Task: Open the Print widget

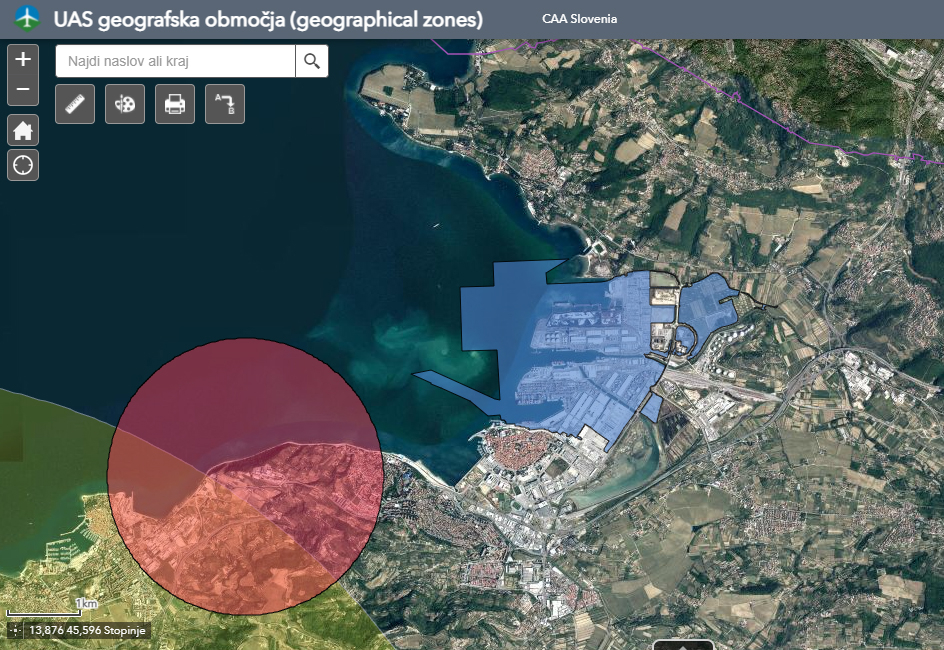Action: coord(175,104)
